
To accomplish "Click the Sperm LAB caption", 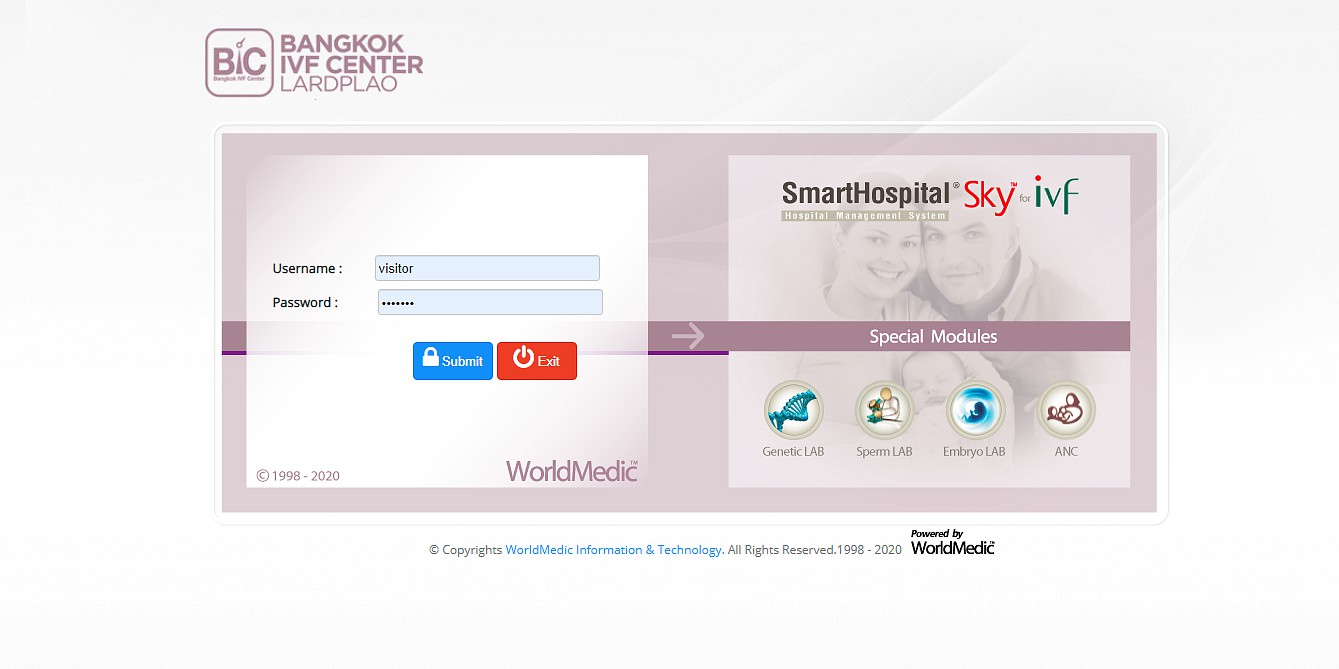I will pos(884,452).
